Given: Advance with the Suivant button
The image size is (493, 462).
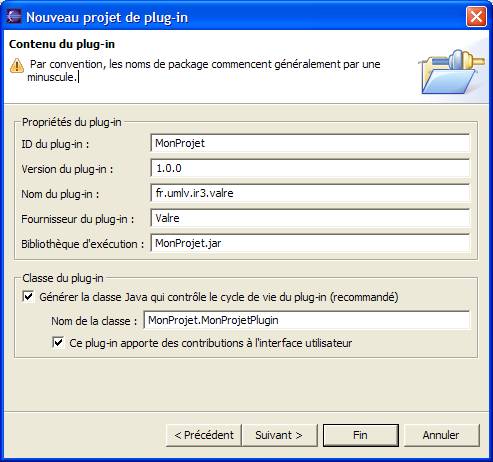Looking at the screenshot, I should coord(279,435).
